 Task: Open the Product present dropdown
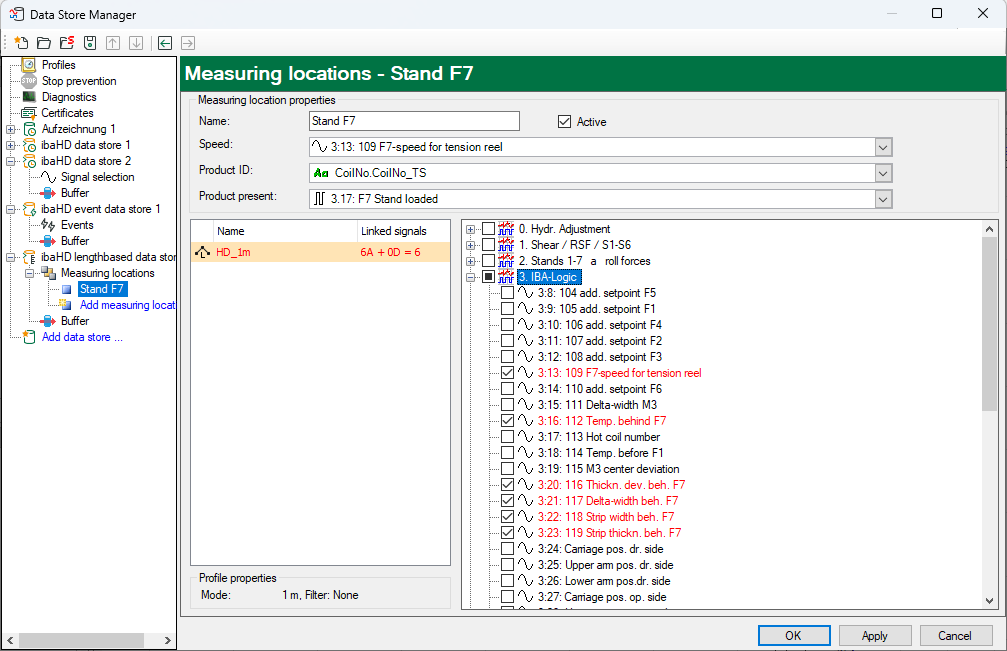point(883,199)
